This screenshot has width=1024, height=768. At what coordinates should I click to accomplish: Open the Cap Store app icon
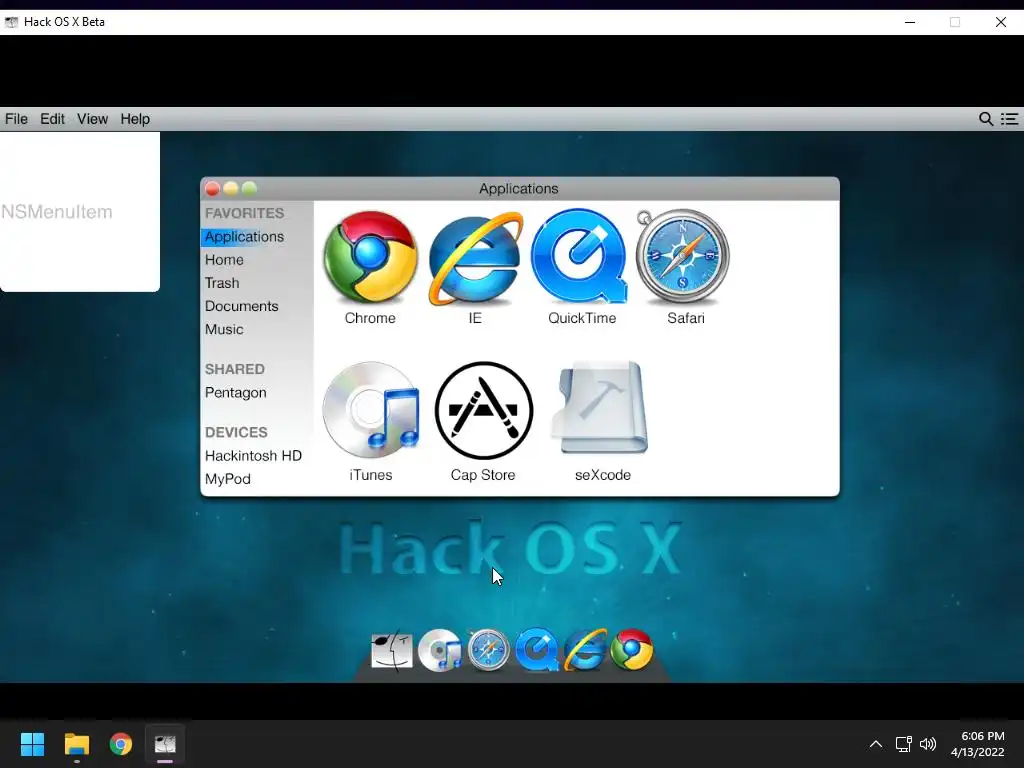[483, 410]
